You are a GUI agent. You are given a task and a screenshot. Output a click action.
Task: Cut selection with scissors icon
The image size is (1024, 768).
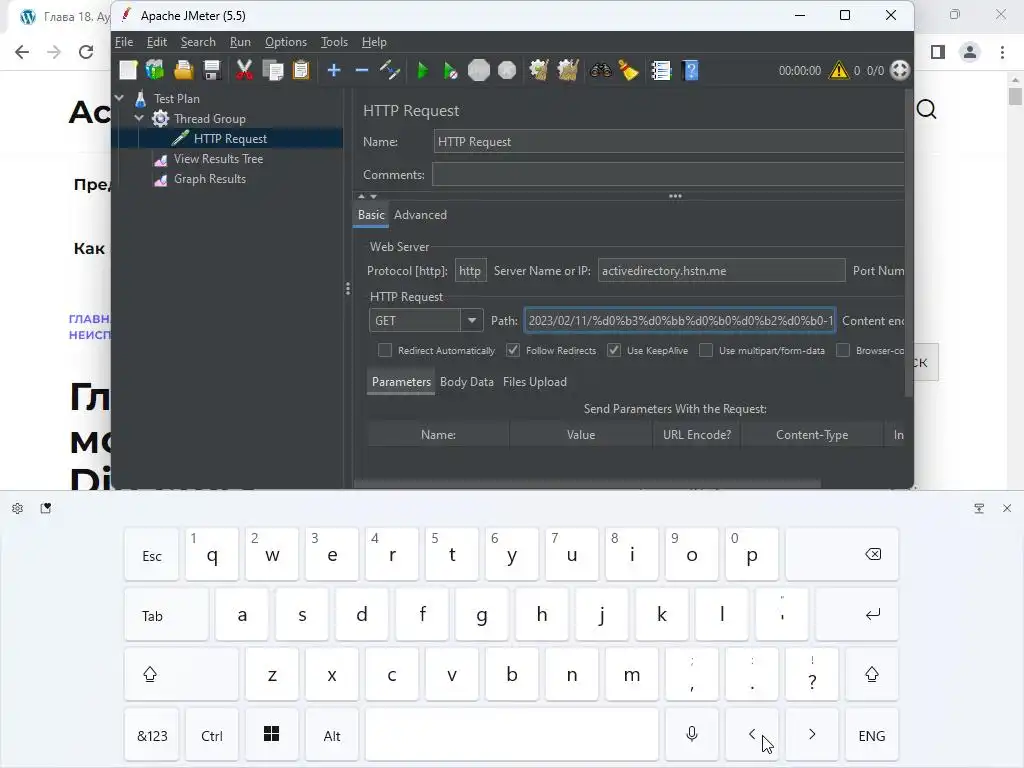[244, 70]
